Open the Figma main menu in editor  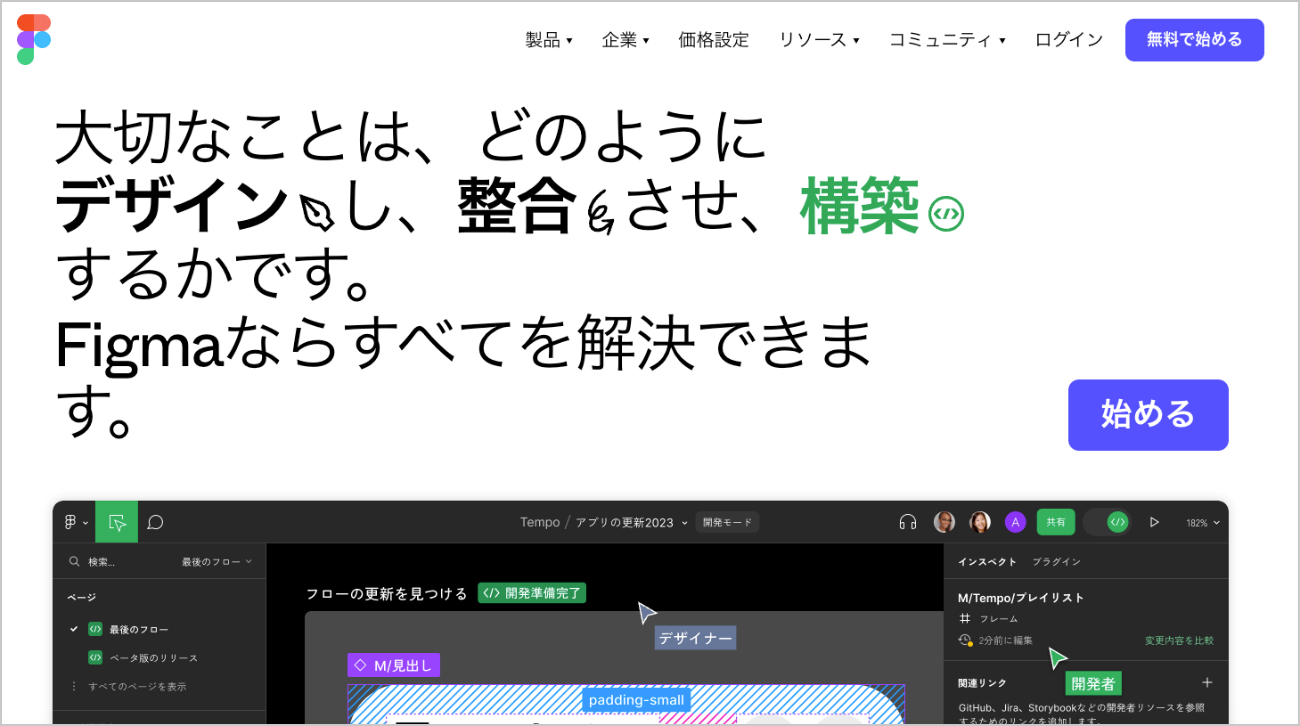point(75,522)
